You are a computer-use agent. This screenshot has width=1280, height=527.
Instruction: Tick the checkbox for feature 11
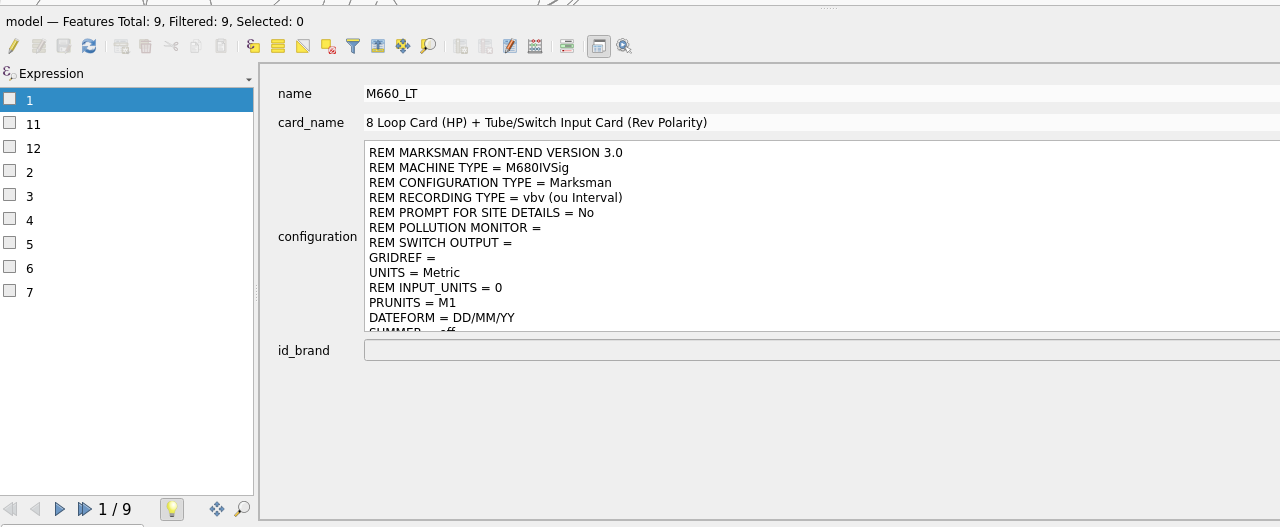click(9, 123)
